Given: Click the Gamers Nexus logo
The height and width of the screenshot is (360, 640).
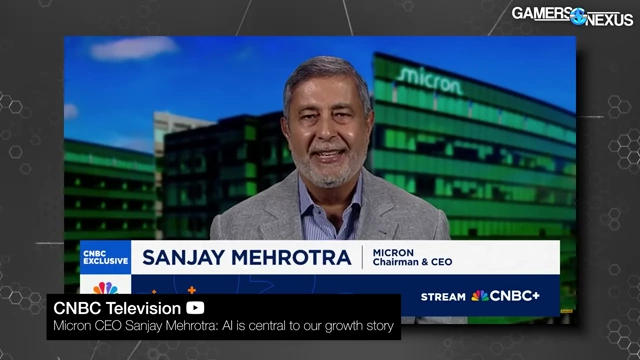Looking at the screenshot, I should click(572, 16).
